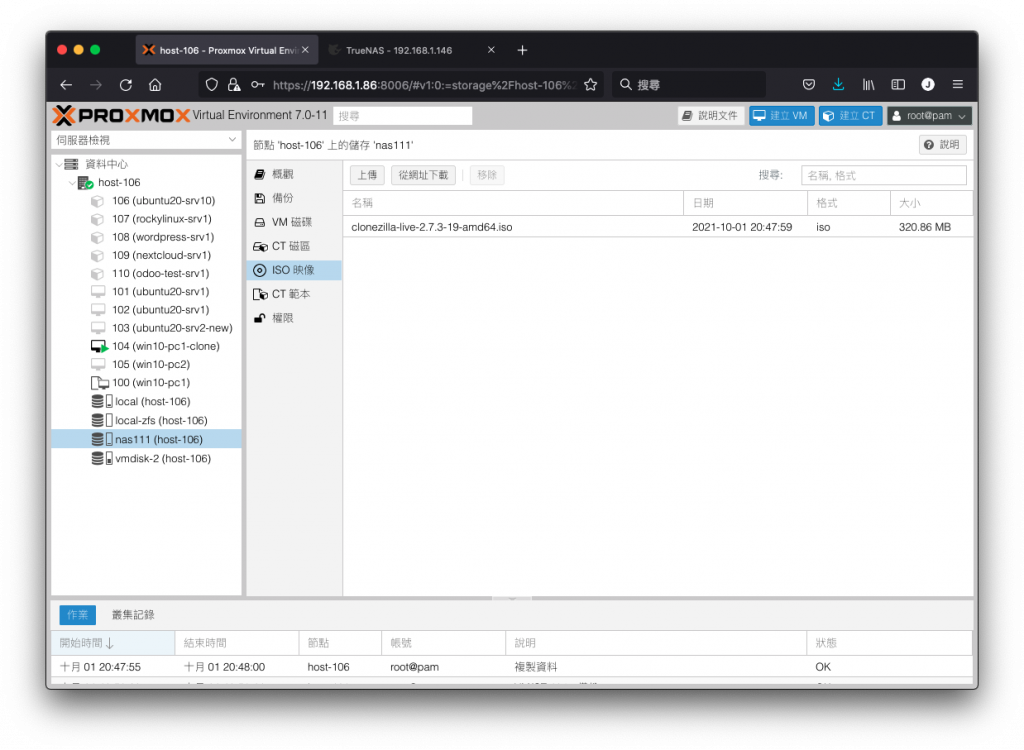Screen dimensions: 1024x750
Task: Open the root@pam user dropdown
Action: [x=929, y=116]
